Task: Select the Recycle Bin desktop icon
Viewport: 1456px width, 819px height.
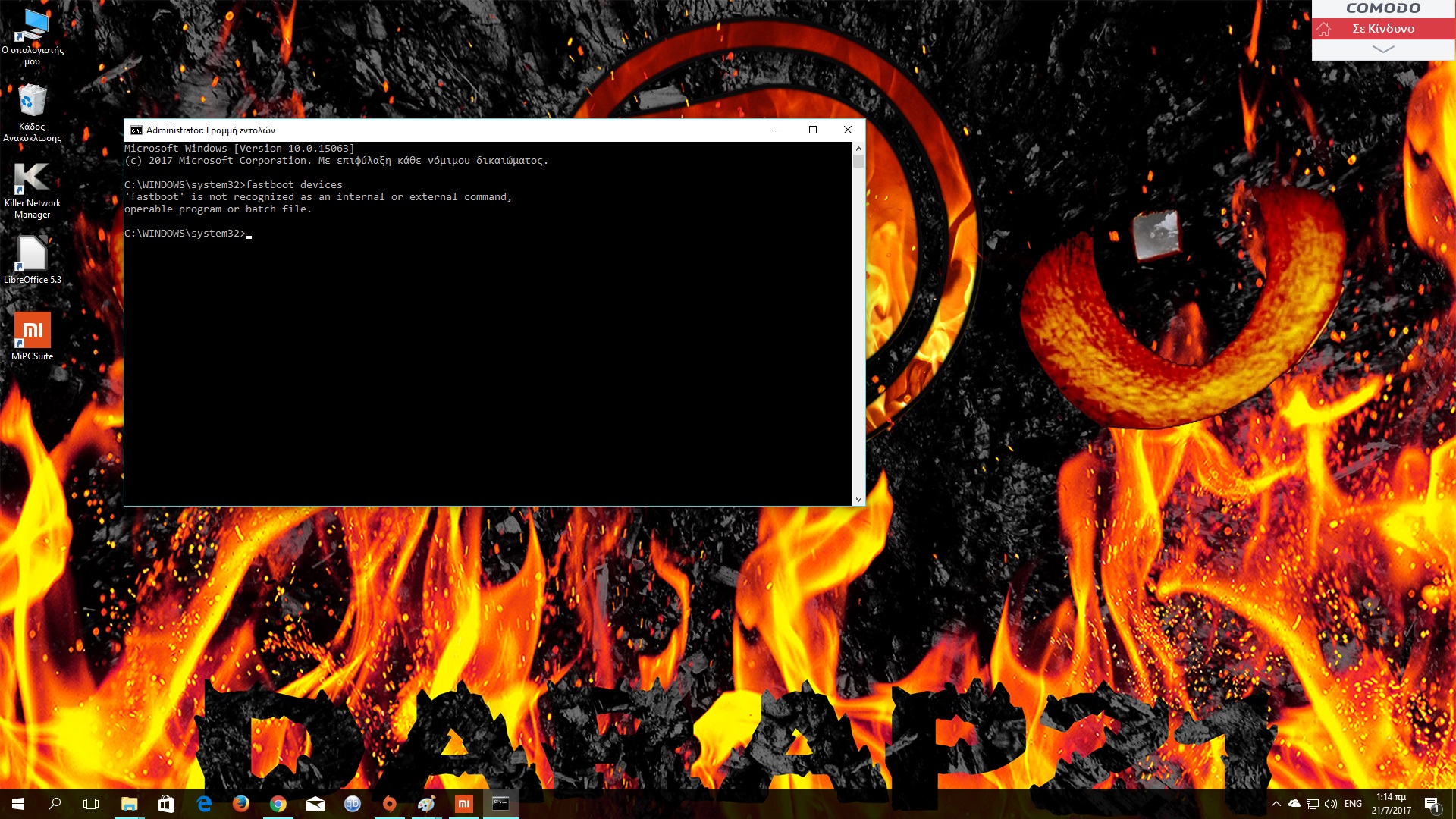Action: pyautogui.click(x=32, y=102)
